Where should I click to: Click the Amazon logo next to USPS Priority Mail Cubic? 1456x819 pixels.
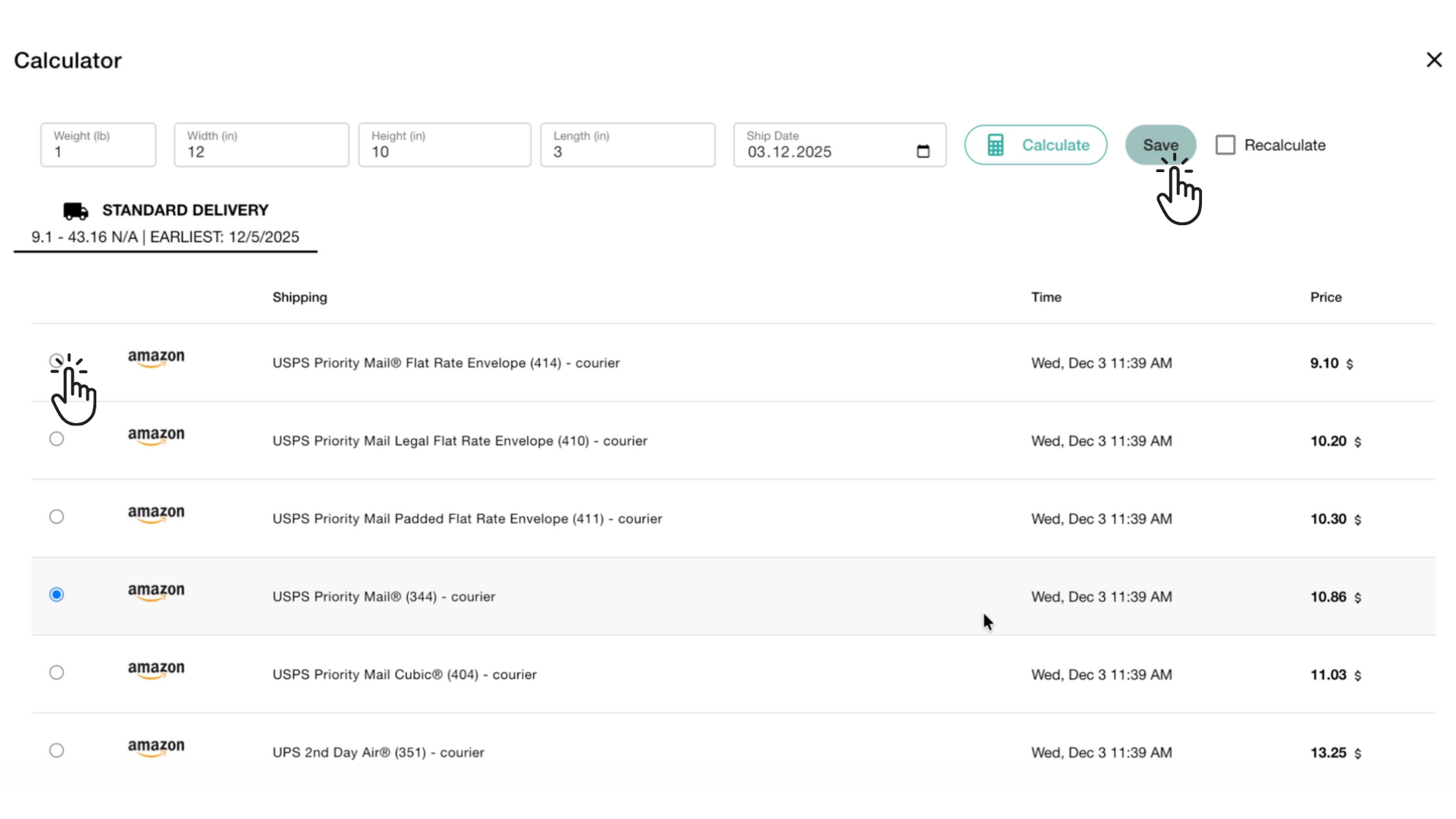tap(155, 671)
